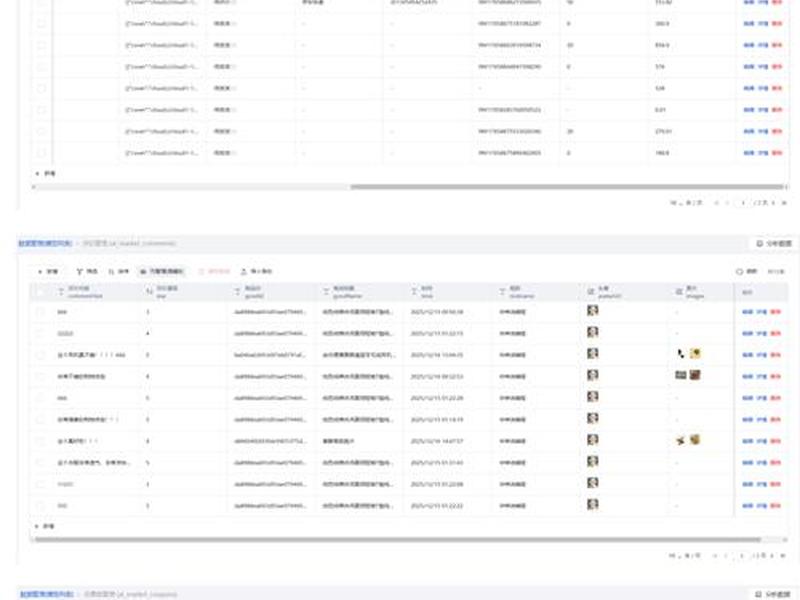Image resolution: width=800 pixels, height=600 pixels.
Task: Tick the last row checkbox in the upper table
Action: click(41, 153)
